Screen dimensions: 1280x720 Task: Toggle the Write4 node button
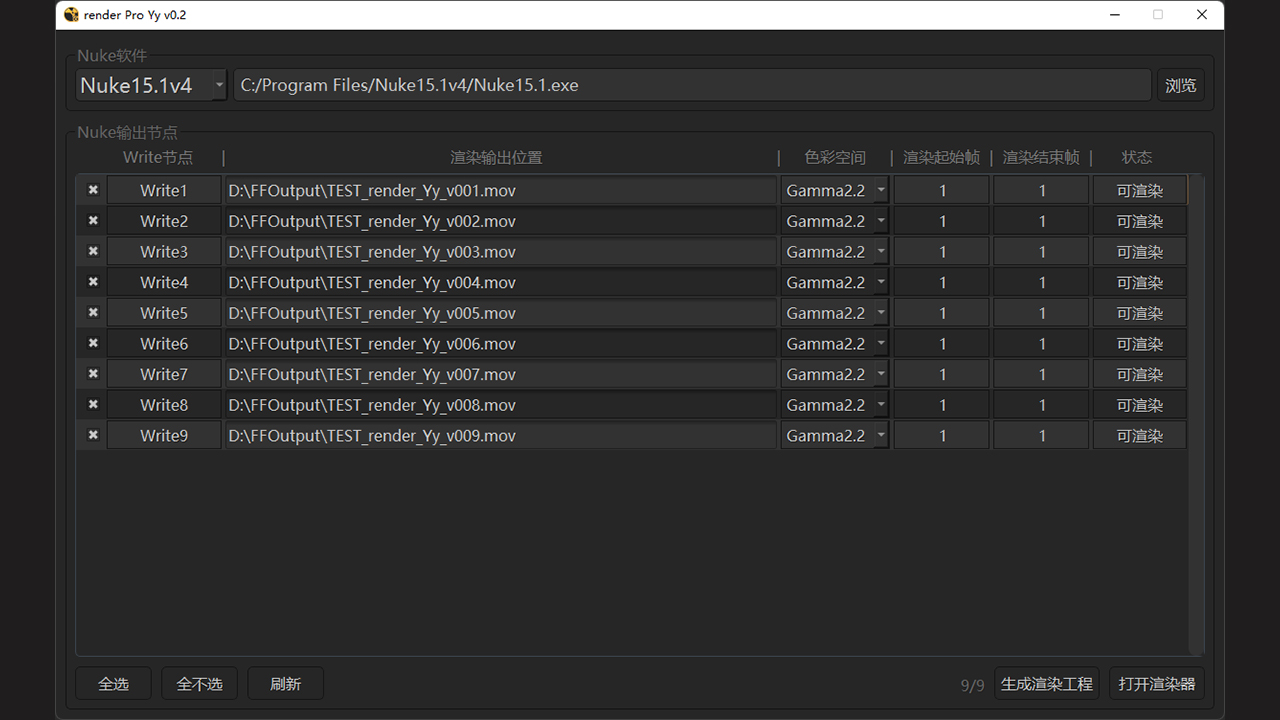coord(163,282)
